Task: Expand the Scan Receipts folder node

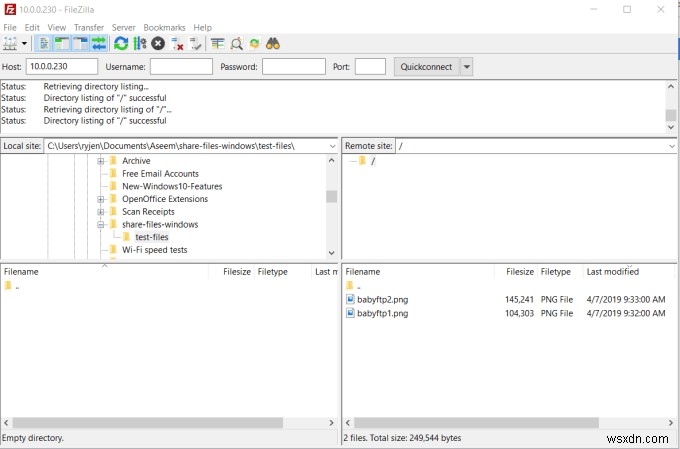Action: 101,212
